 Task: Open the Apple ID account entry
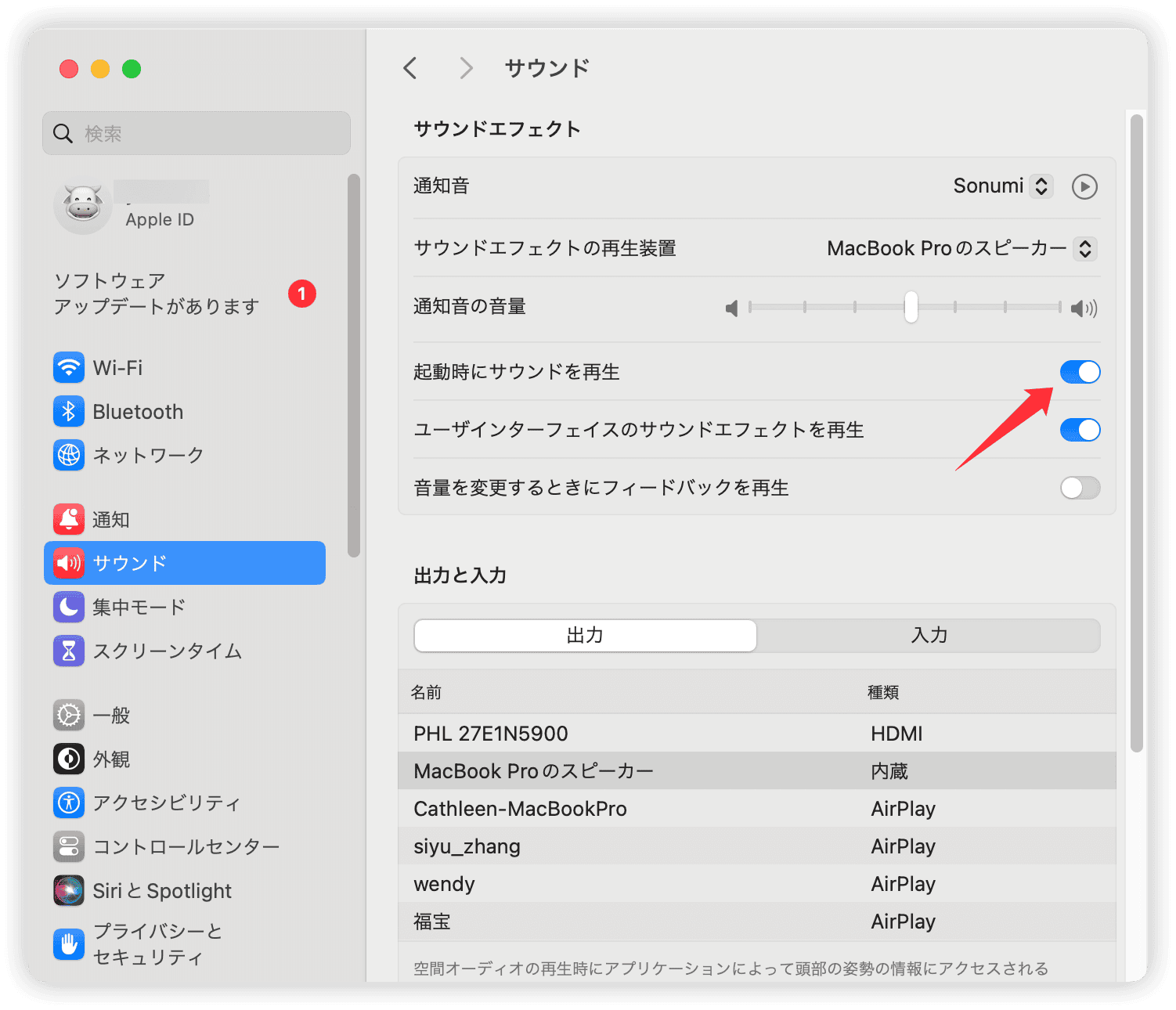tap(185, 205)
